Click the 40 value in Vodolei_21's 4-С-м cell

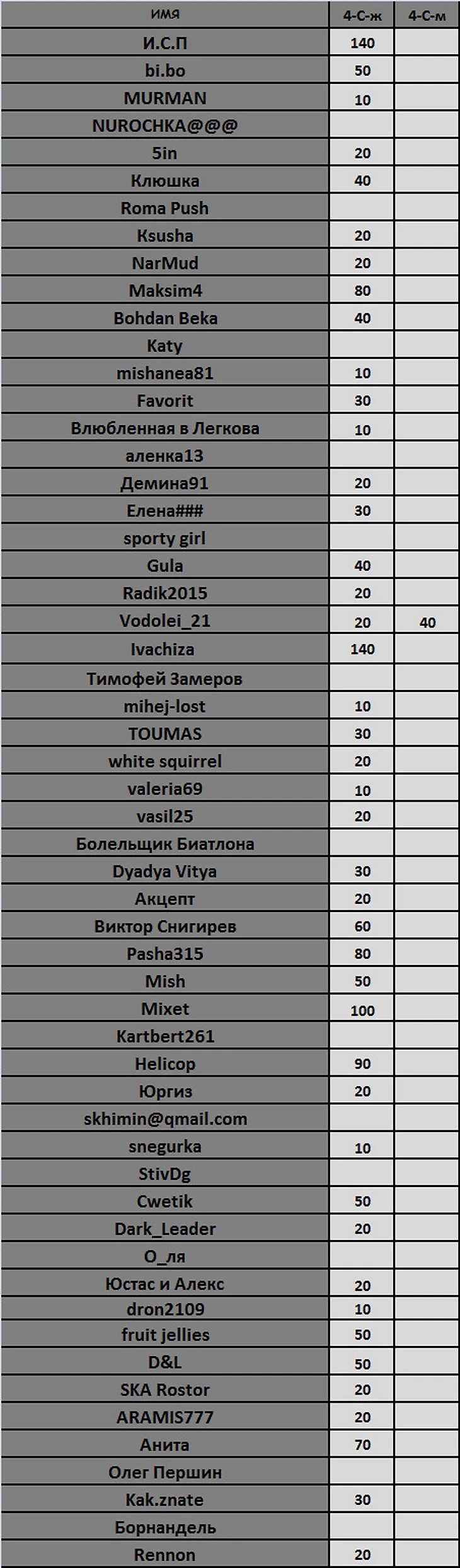click(427, 623)
